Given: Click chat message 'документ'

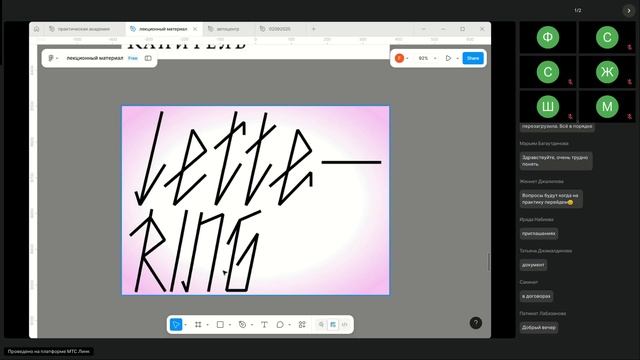Looking at the screenshot, I should (x=533, y=265).
